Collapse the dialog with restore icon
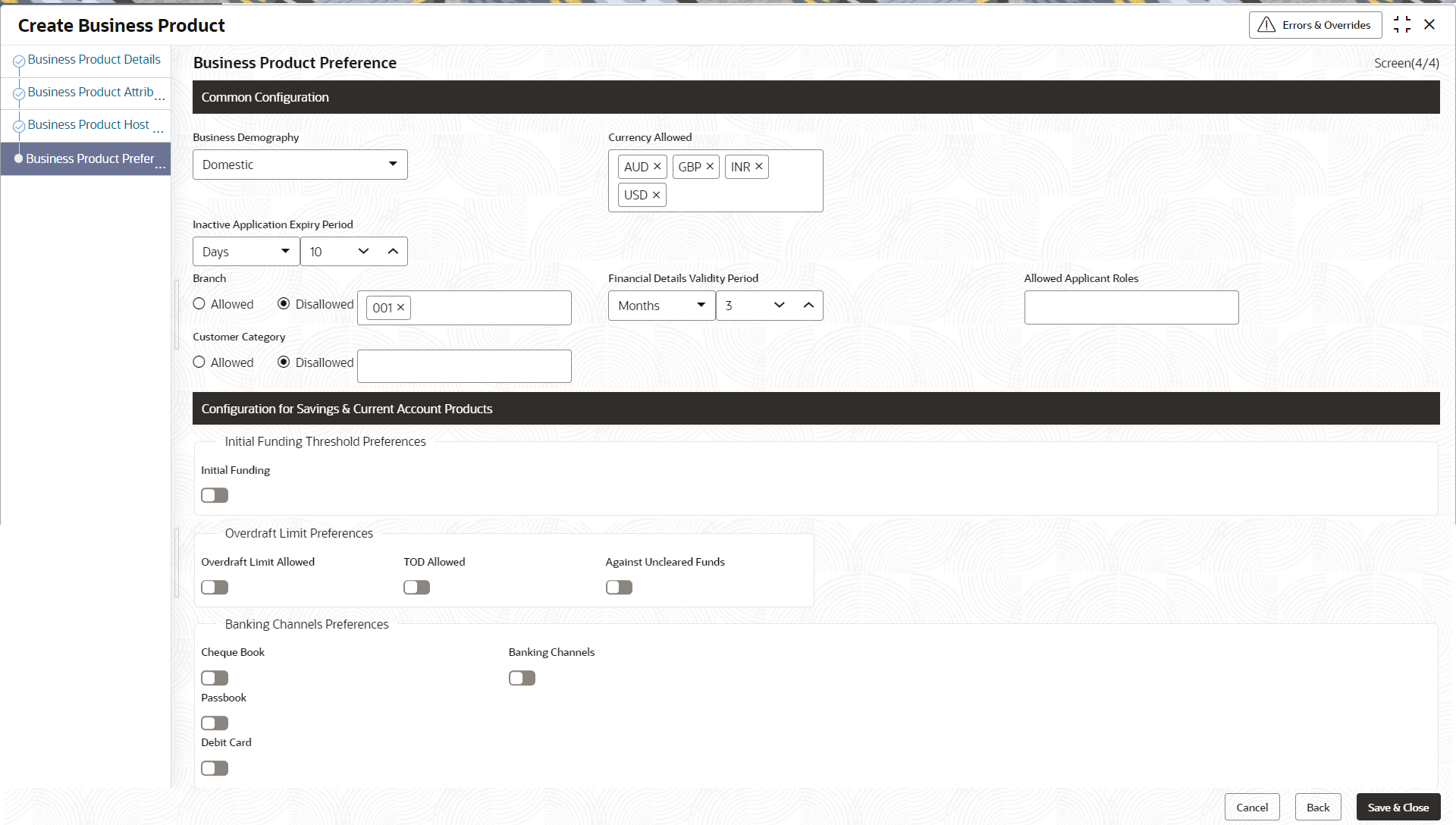The image size is (1456, 825). [x=1401, y=25]
